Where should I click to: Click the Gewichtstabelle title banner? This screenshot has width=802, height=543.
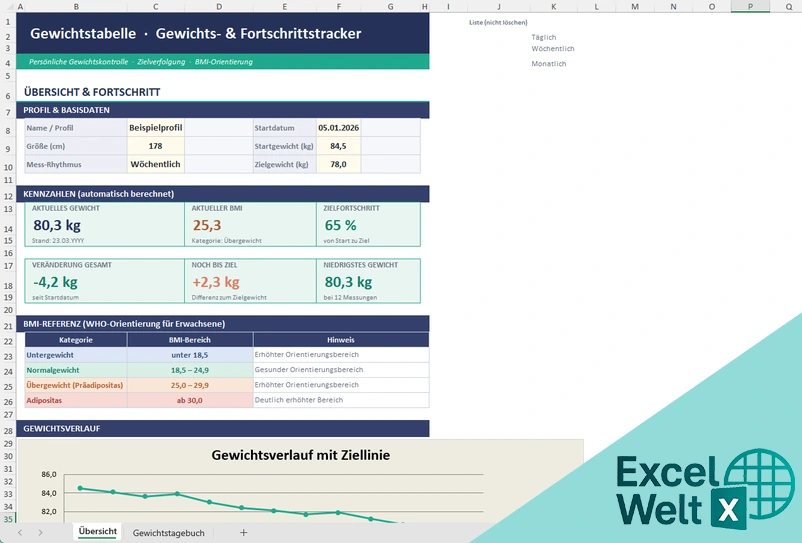coord(222,33)
